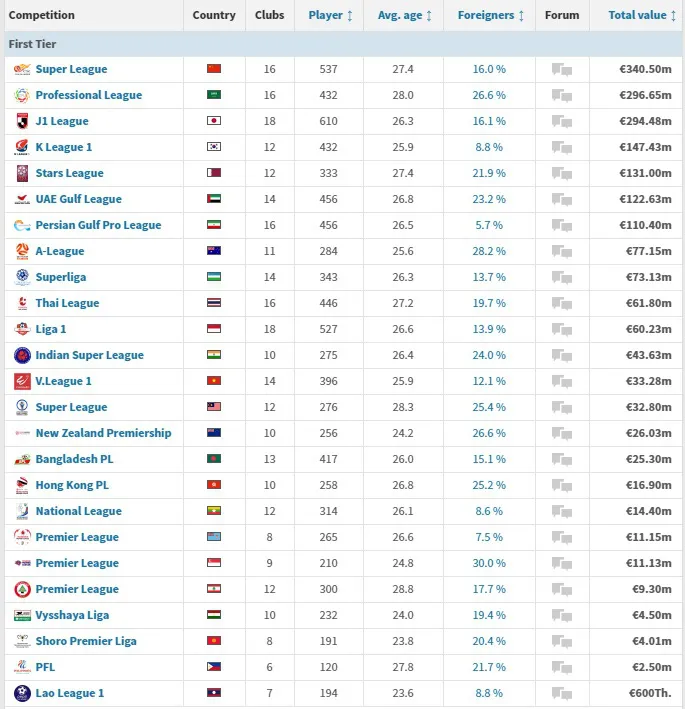This screenshot has width=685, height=709.
Task: Open the UAE Gulf League link
Action: (x=79, y=199)
